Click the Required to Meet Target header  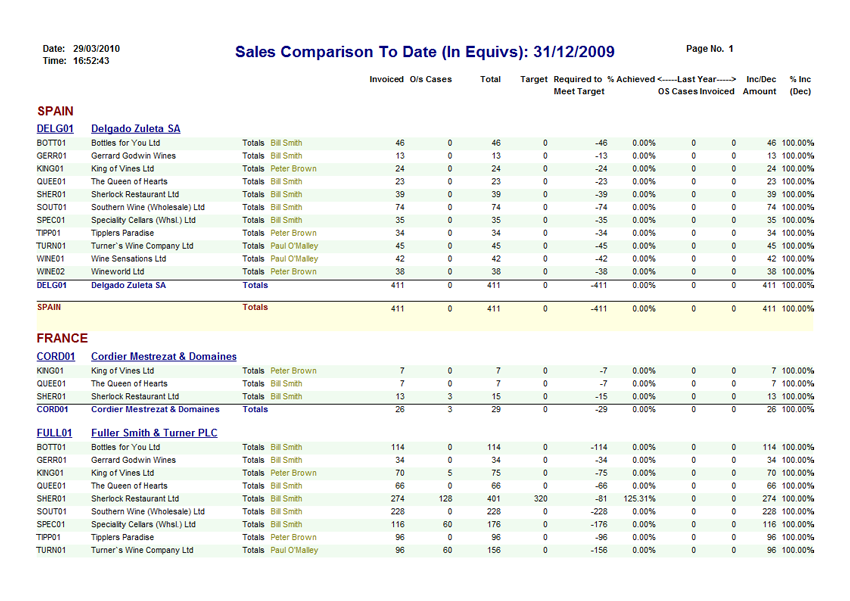coord(578,85)
